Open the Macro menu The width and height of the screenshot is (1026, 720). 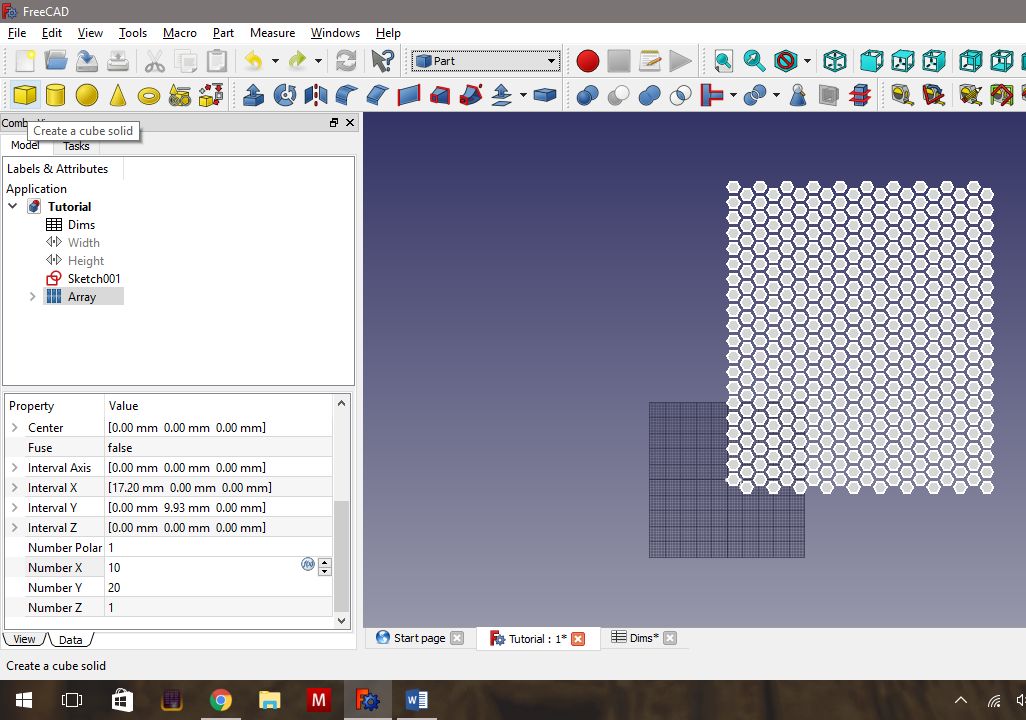coord(180,33)
